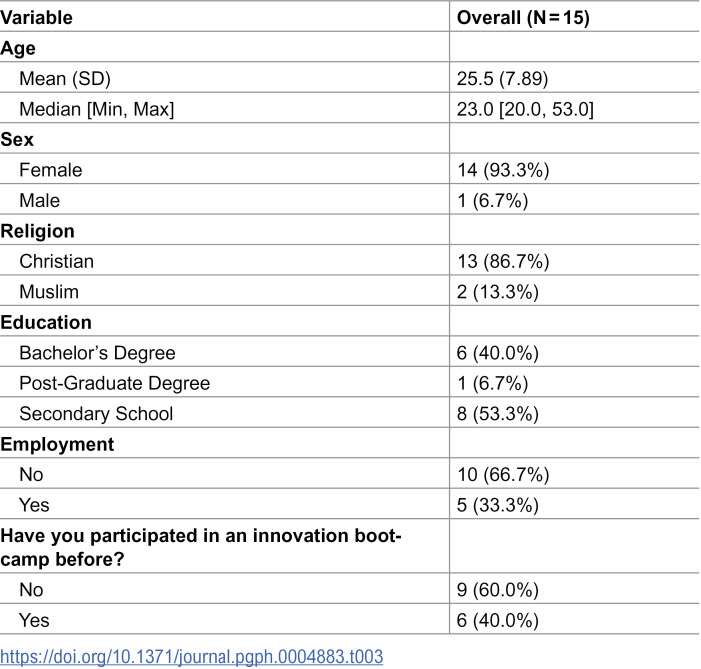The image size is (701, 669).
Task: Click the 'Employment' section heading
Action: [57, 444]
